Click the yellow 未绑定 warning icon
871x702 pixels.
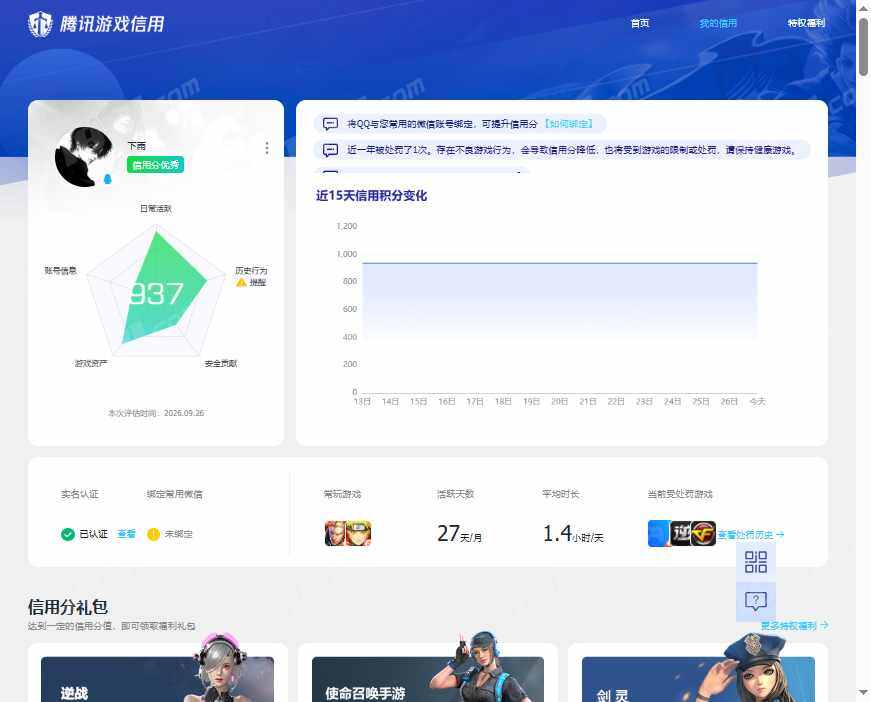[x=153, y=534]
